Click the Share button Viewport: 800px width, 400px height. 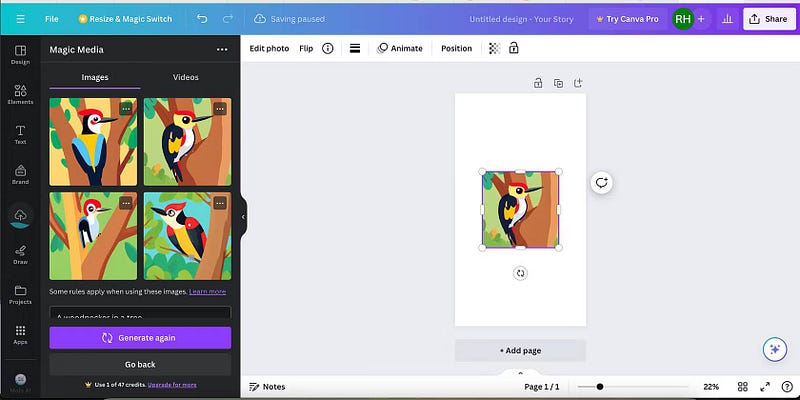coord(769,19)
